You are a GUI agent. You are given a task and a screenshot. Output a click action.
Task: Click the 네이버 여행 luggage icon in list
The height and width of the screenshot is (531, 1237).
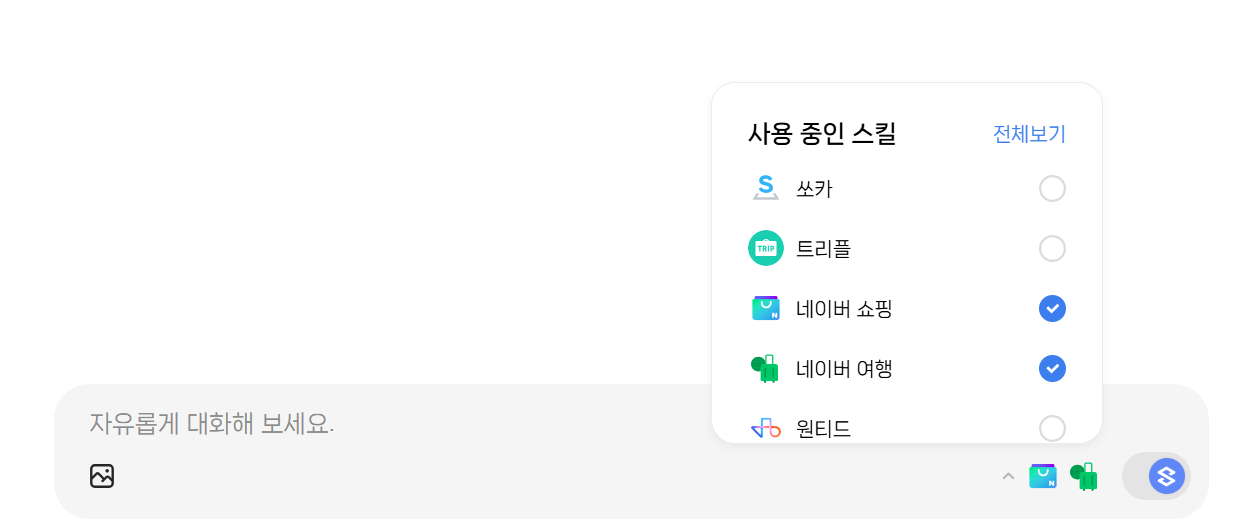click(x=765, y=368)
